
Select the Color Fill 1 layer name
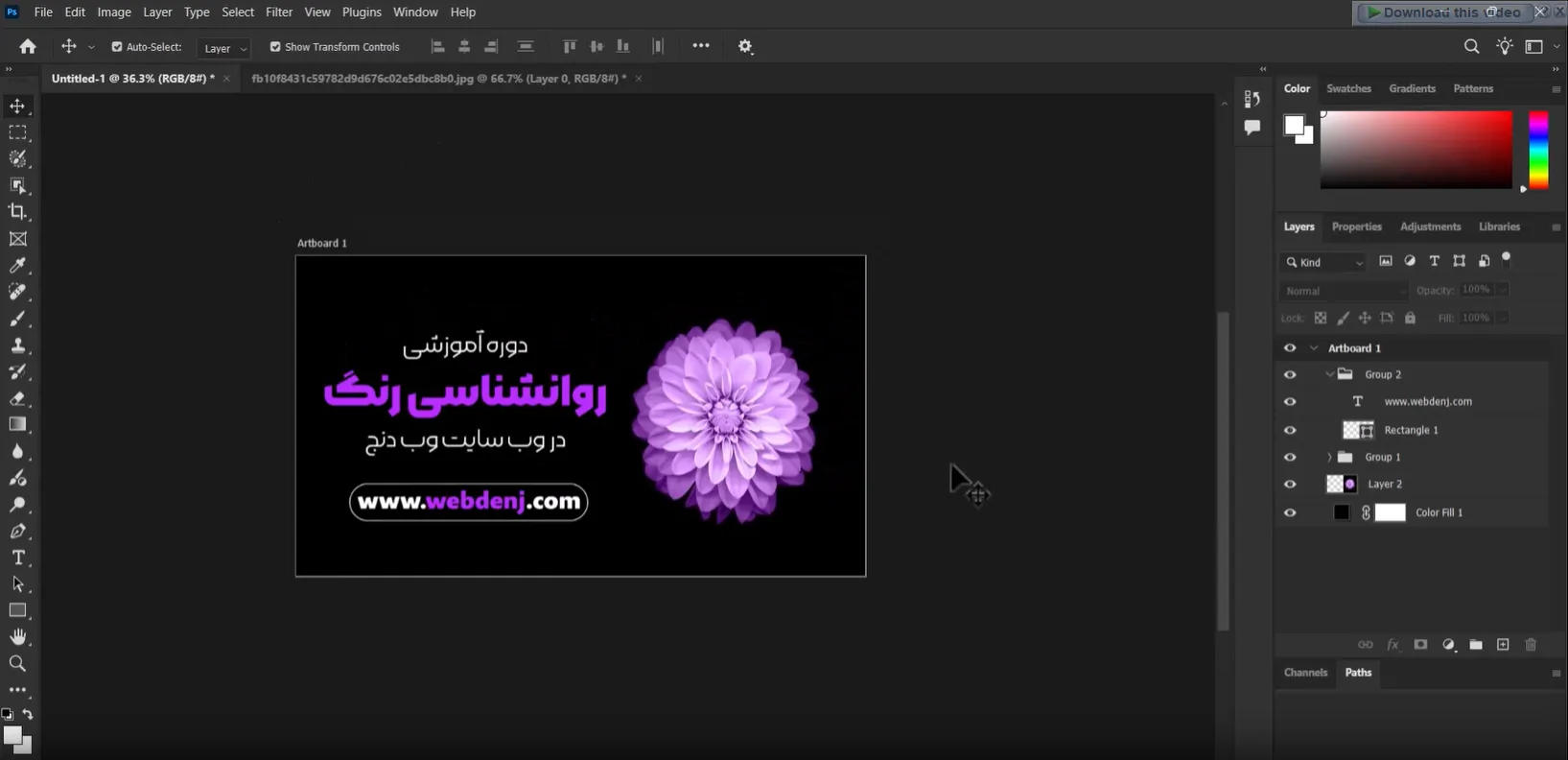pos(1439,512)
